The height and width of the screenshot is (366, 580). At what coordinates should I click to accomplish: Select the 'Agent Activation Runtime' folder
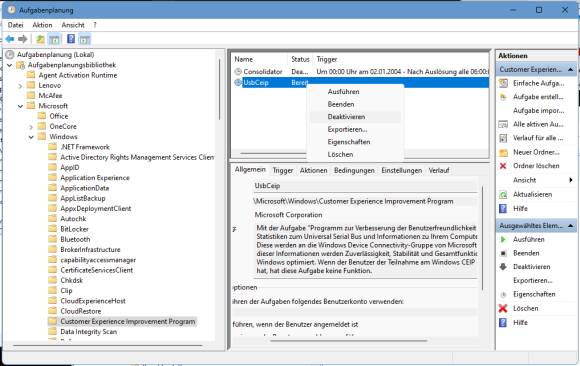pyautogui.click(x=78, y=75)
